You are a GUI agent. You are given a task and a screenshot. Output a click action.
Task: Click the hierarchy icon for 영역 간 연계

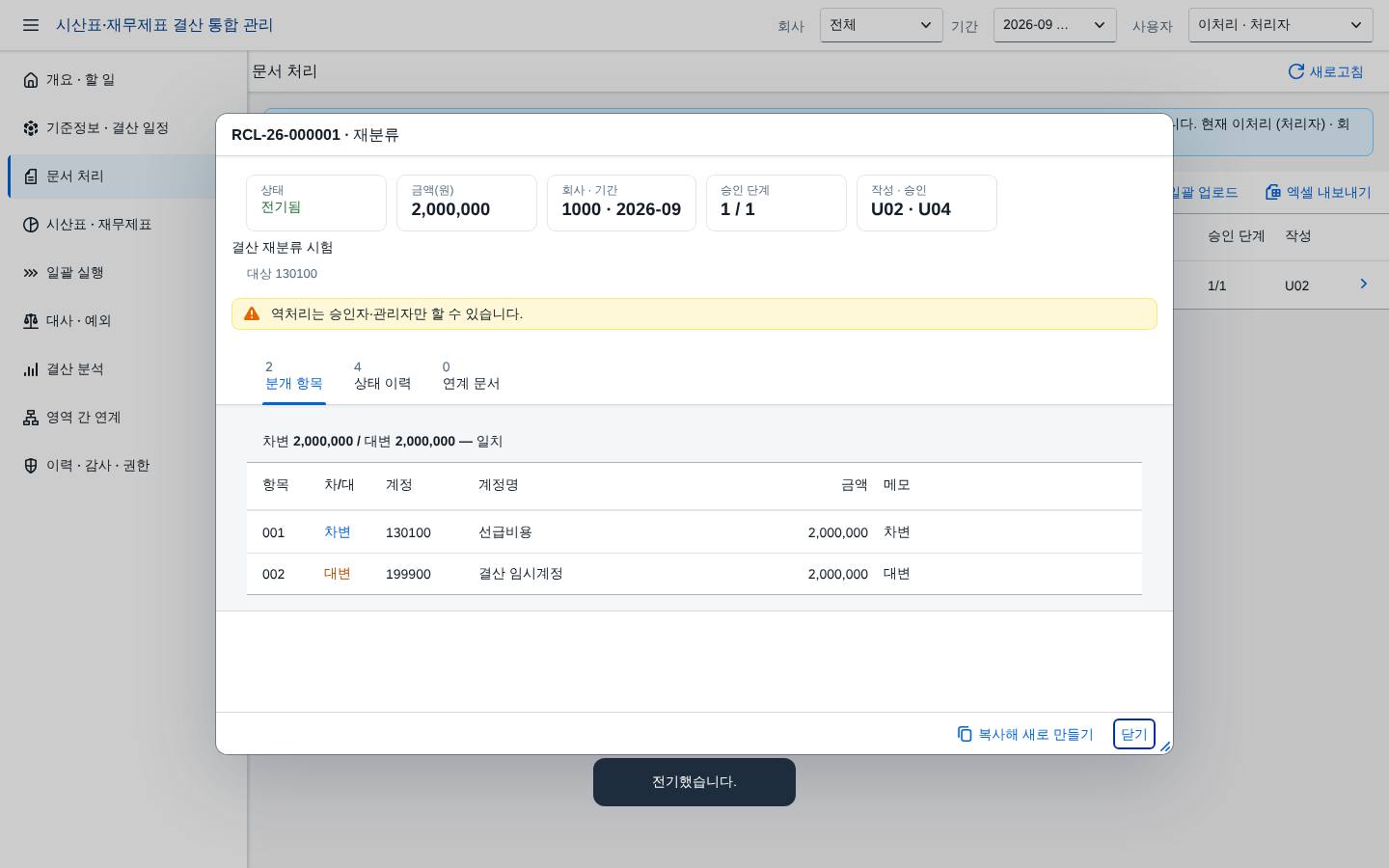point(31,418)
